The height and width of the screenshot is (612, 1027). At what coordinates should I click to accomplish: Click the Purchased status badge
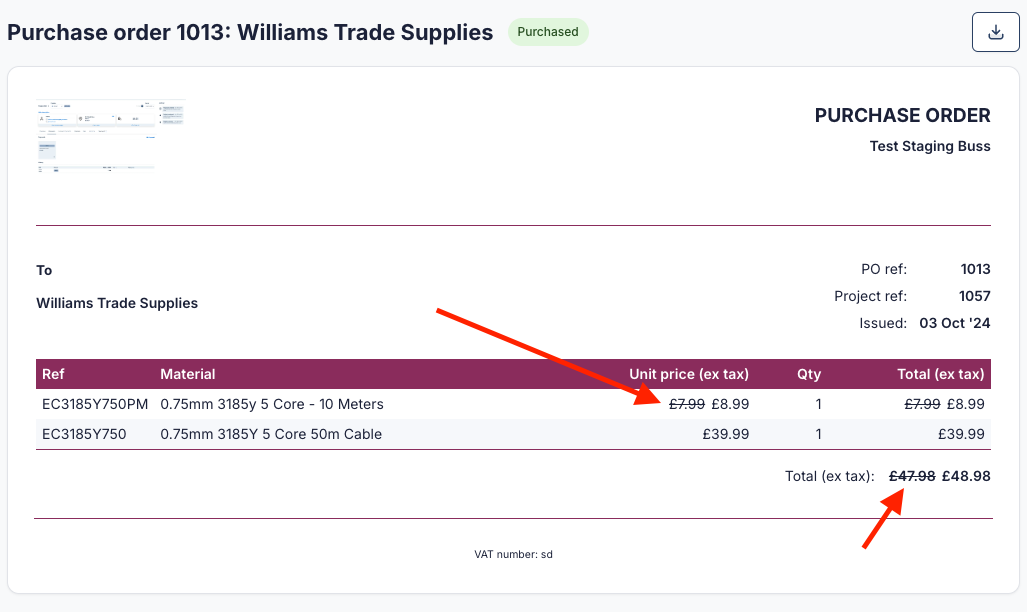point(548,32)
